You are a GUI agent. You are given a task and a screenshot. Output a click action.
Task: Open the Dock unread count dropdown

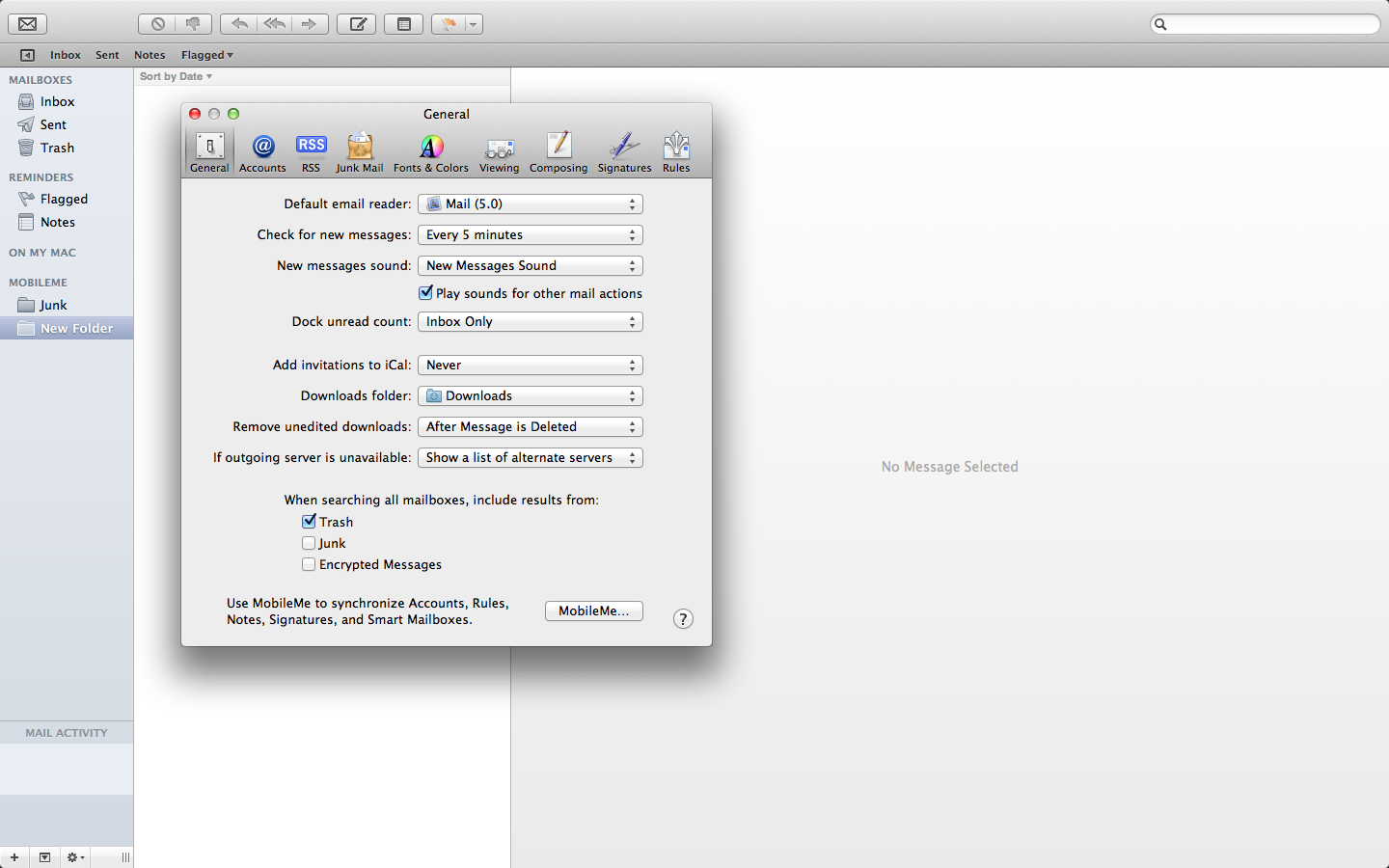click(x=531, y=321)
